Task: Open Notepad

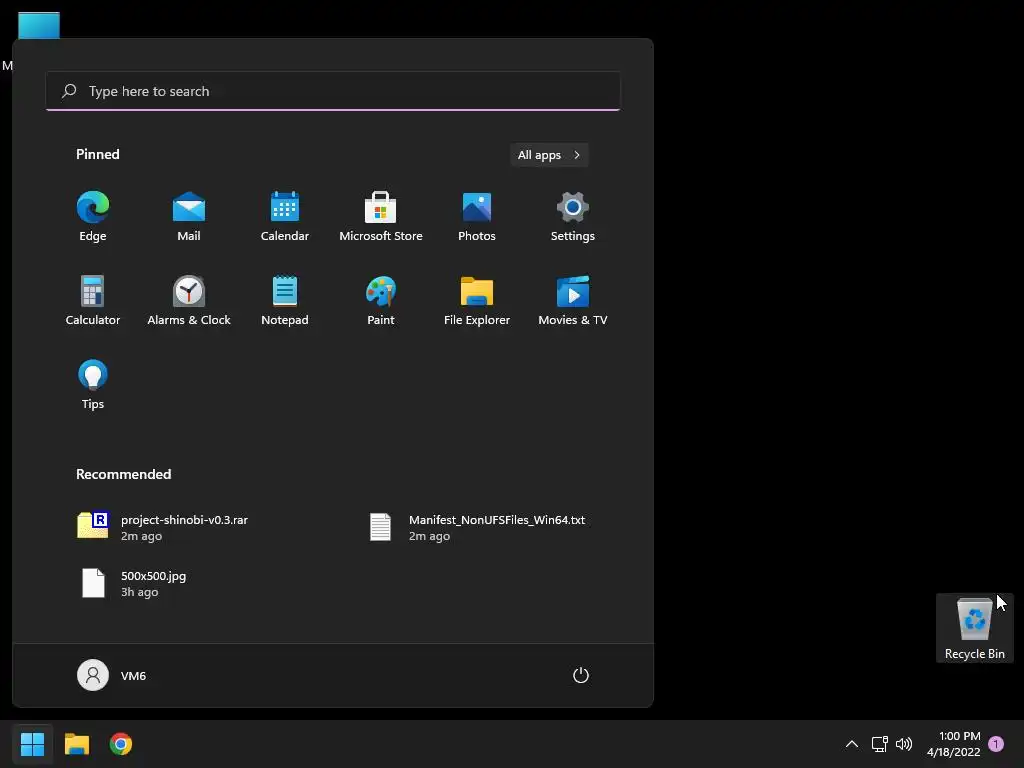Action: point(285,300)
